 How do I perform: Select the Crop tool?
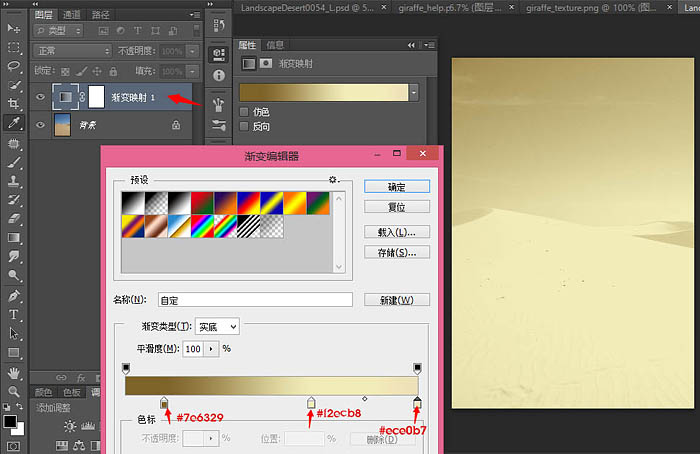[14, 104]
